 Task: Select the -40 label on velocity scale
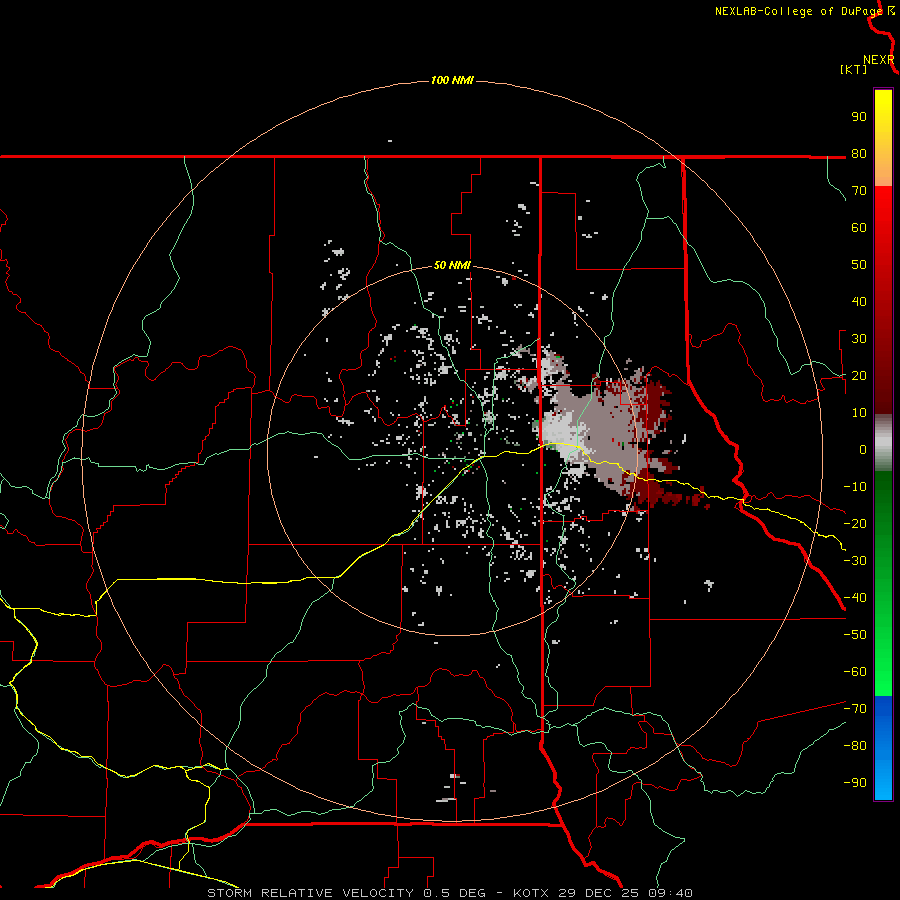pyautogui.click(x=855, y=598)
